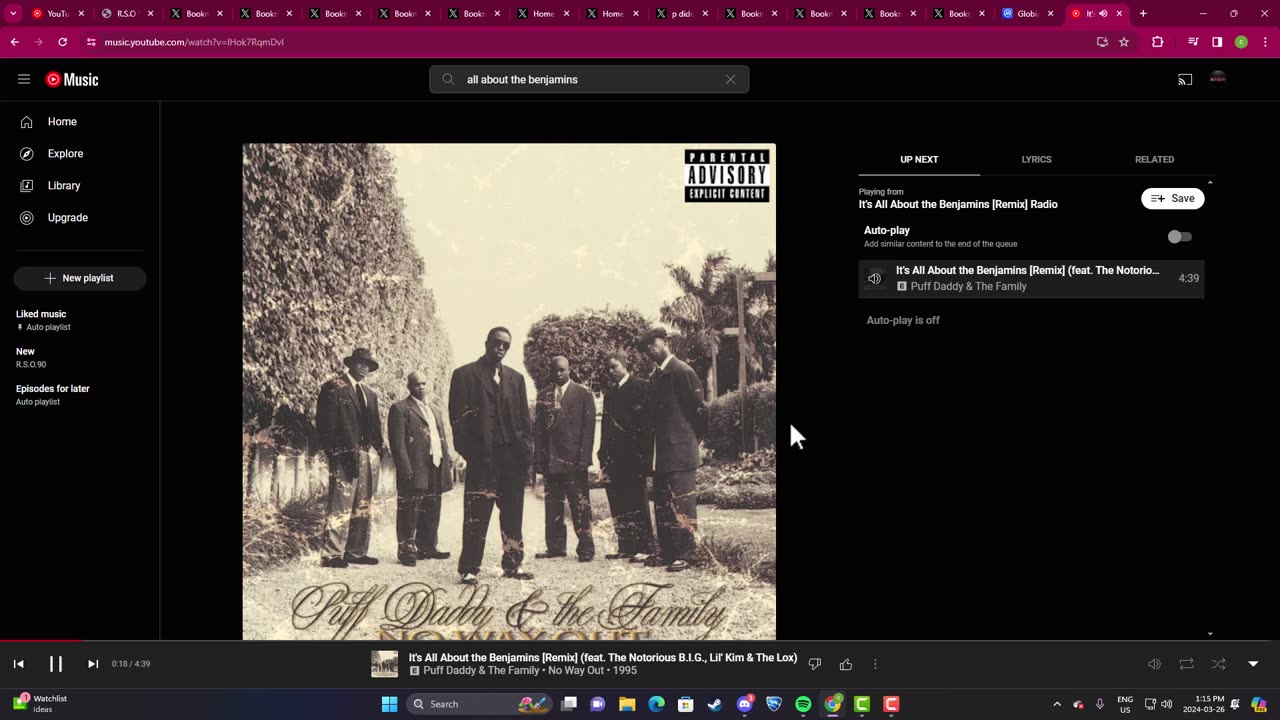Open the playlist named New
The width and height of the screenshot is (1280, 720).
(x=31, y=357)
